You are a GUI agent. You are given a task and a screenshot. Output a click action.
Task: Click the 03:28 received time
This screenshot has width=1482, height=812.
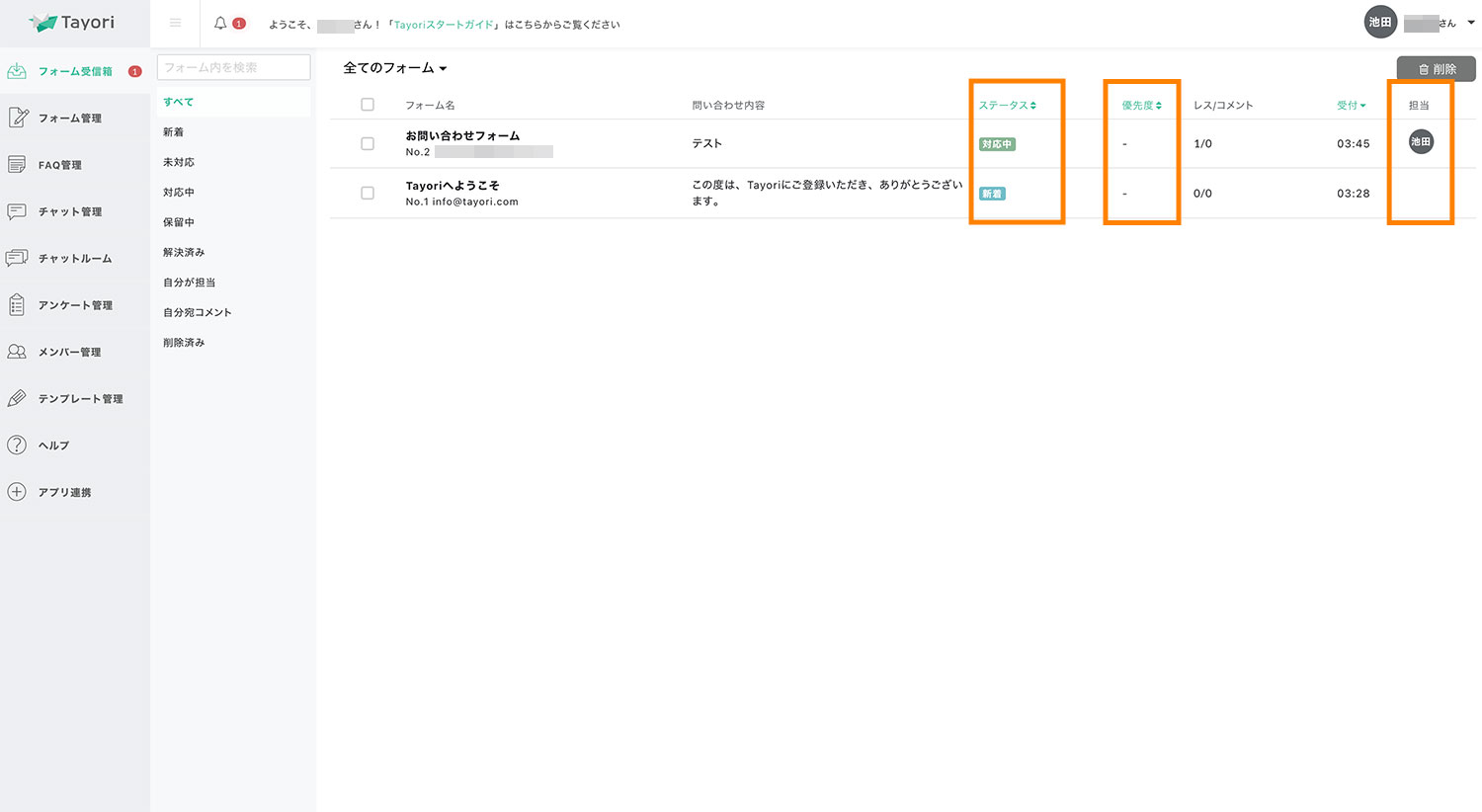coord(1353,194)
